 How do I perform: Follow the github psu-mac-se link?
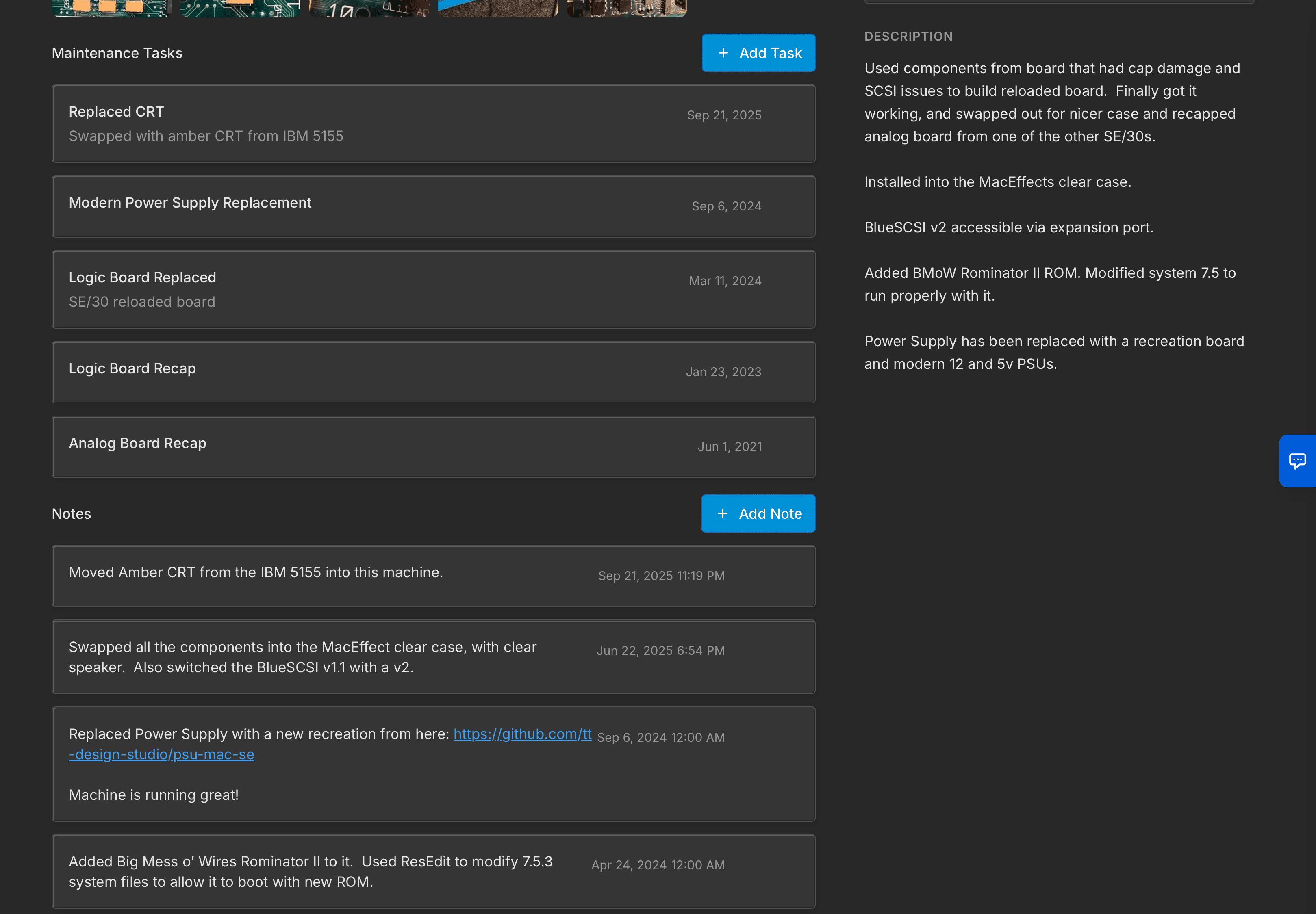pyautogui.click(x=522, y=734)
